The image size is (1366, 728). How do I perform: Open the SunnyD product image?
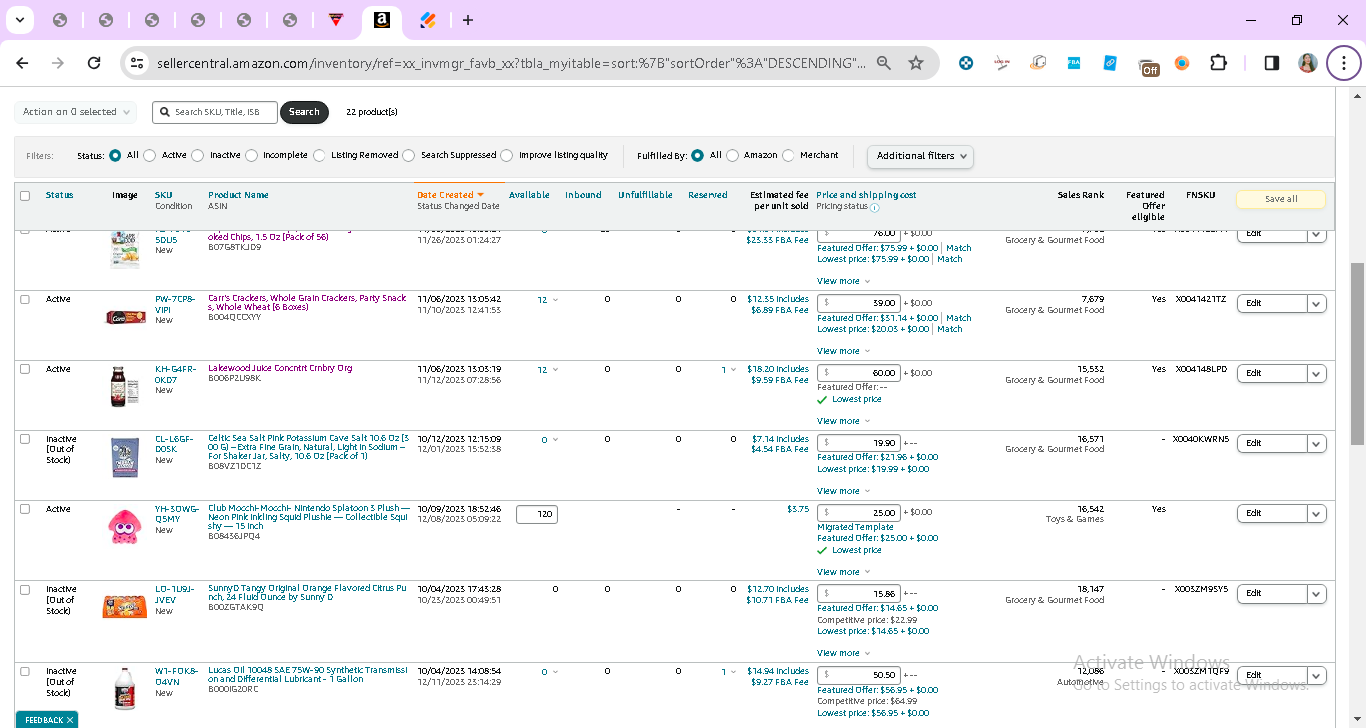click(125, 606)
